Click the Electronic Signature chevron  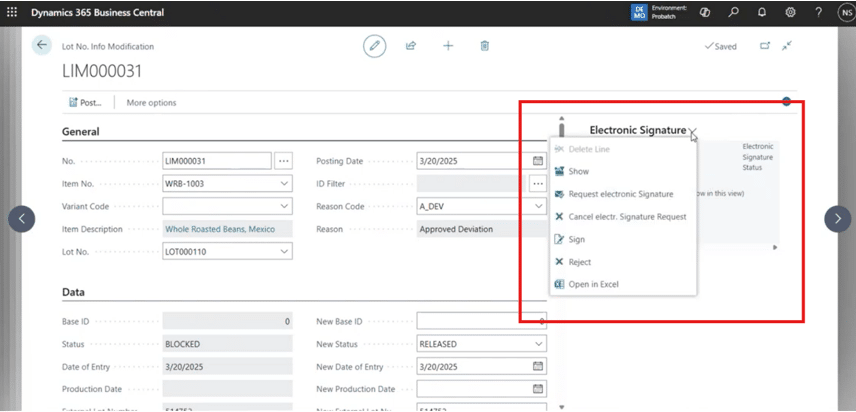pyautogui.click(x=693, y=131)
